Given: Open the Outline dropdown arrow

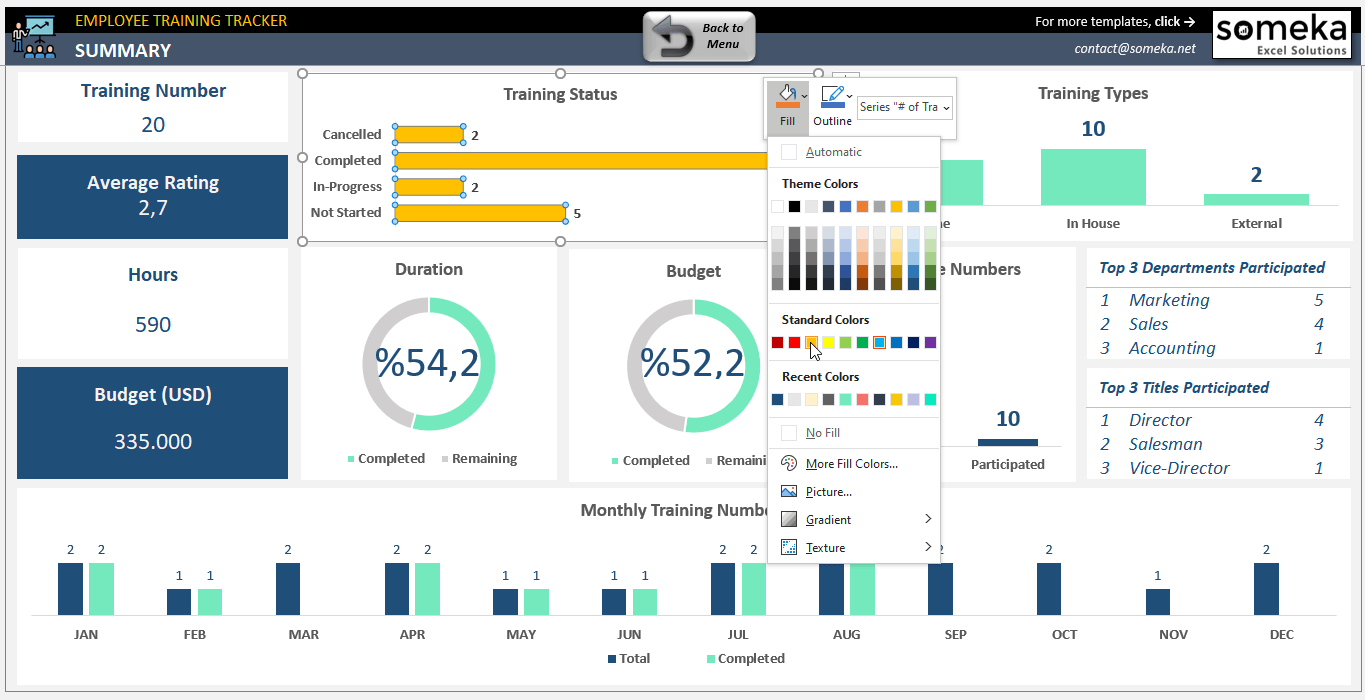Looking at the screenshot, I should (x=850, y=96).
